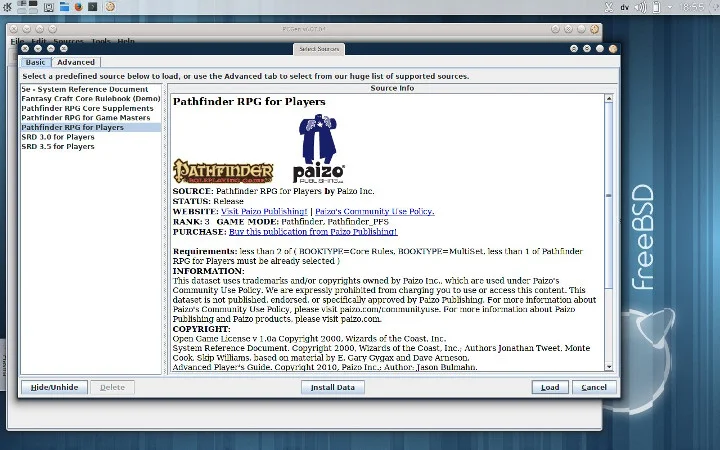
Task: Click the Delete button
Action: point(112,387)
